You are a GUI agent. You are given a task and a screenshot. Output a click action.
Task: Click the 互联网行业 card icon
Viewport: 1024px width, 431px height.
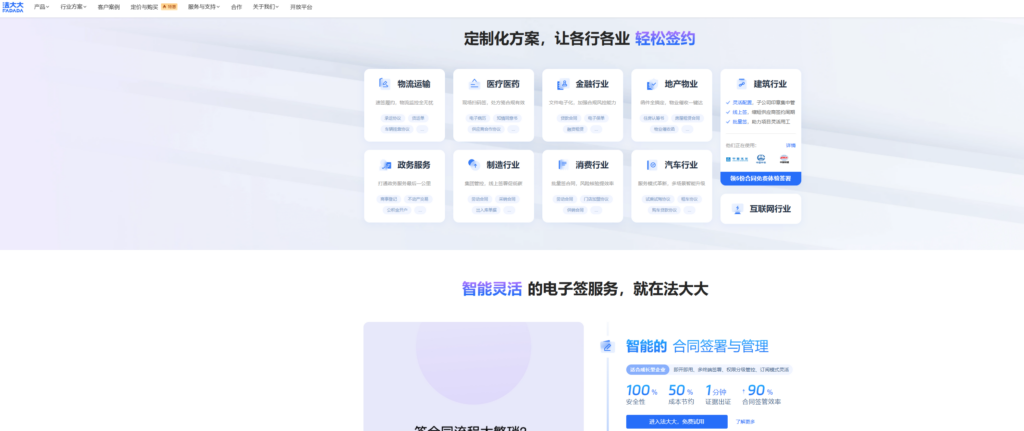(738, 209)
